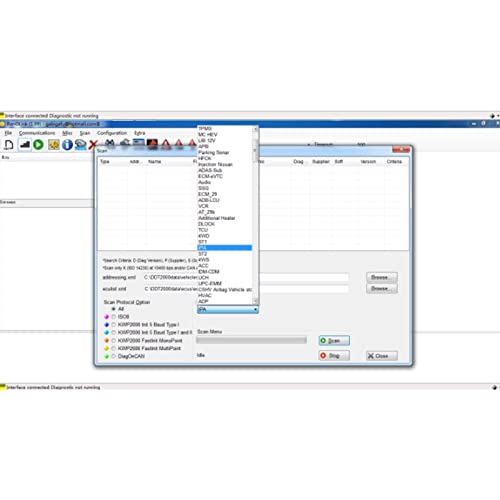This screenshot has width=500, height=500.
Task: Click the green icon on Scan button
Action: click(323, 340)
